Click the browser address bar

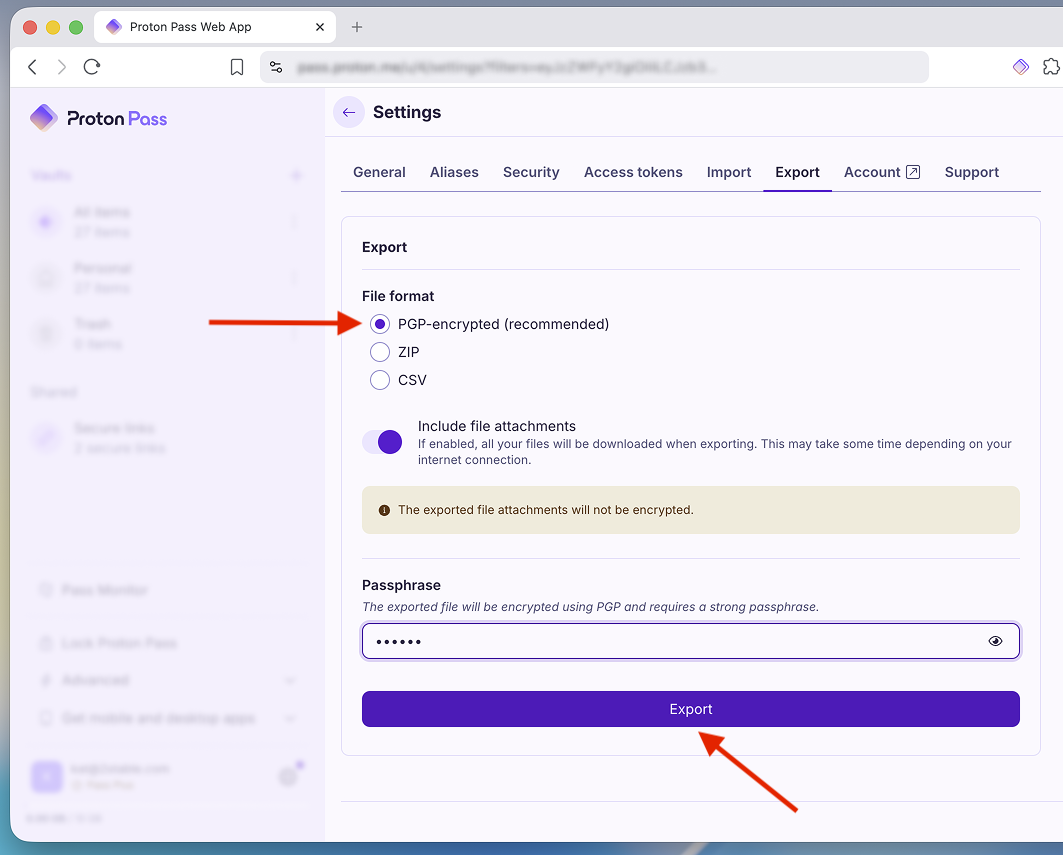594,67
